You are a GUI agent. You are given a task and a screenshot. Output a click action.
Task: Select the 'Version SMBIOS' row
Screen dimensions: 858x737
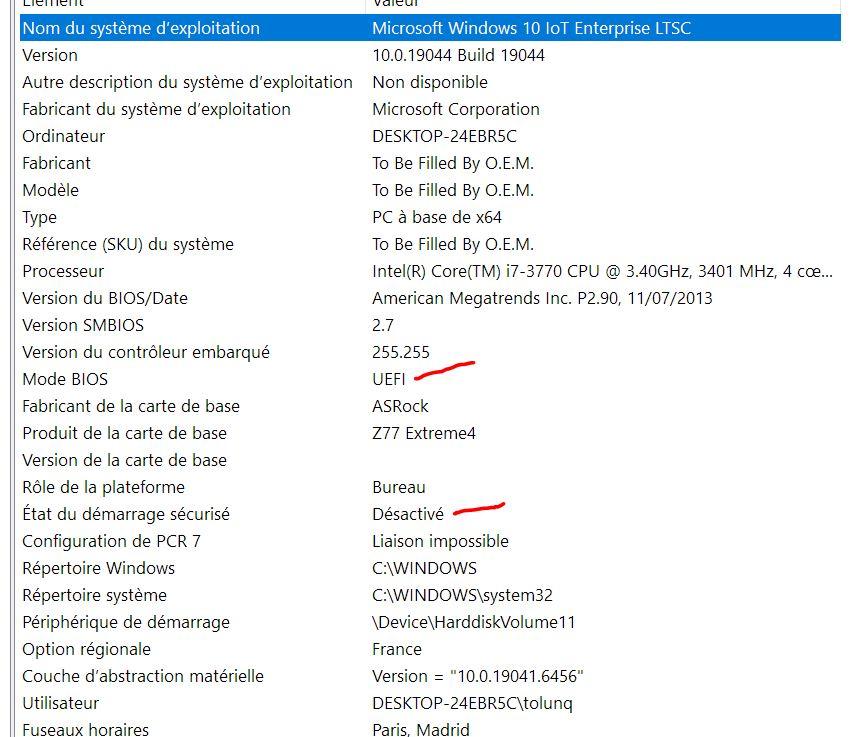[83, 325]
